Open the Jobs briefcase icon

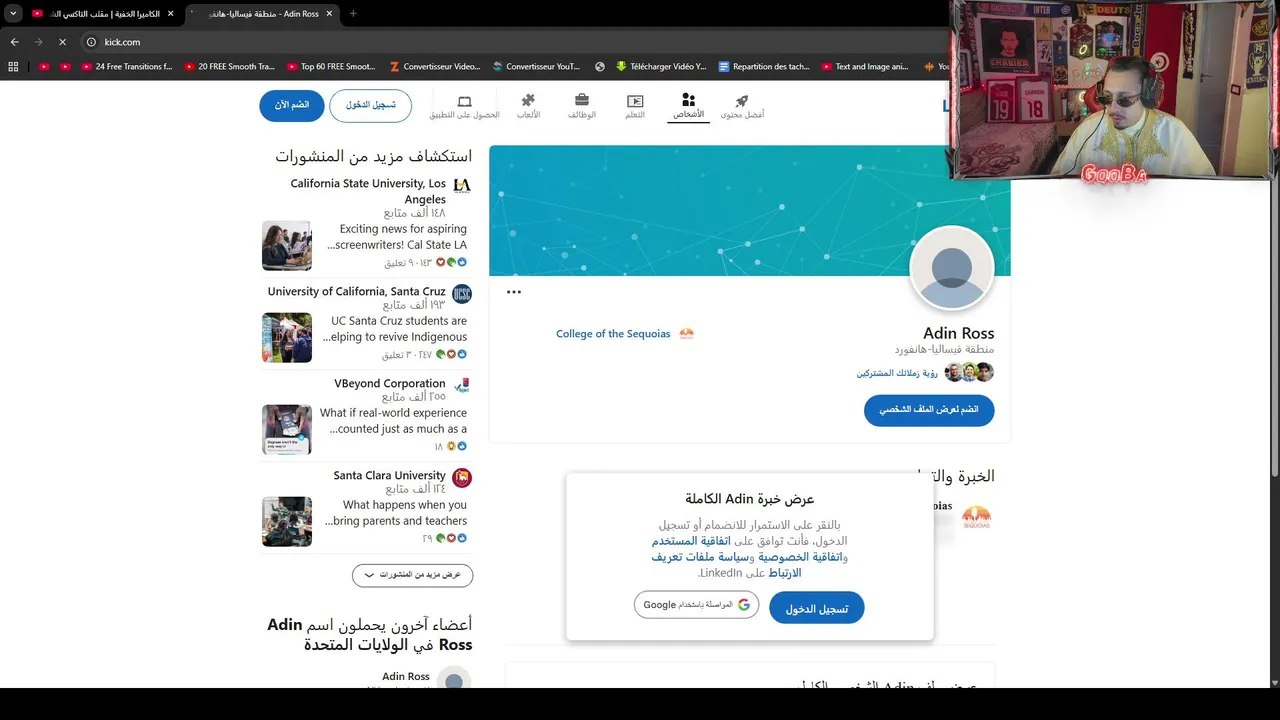point(582,106)
